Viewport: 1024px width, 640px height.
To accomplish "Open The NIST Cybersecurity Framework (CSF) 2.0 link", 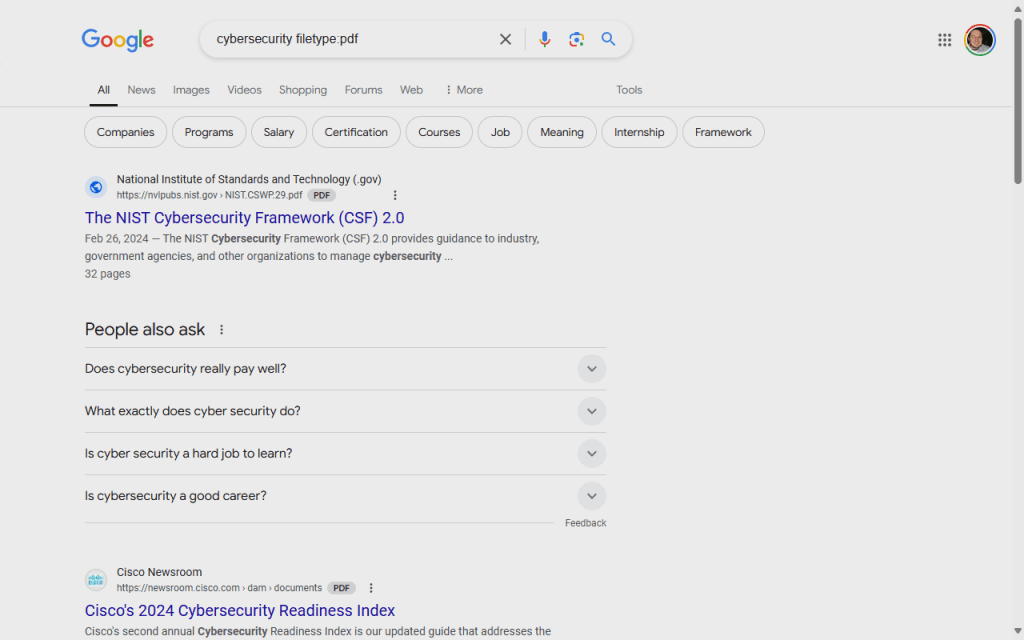I will (244, 218).
